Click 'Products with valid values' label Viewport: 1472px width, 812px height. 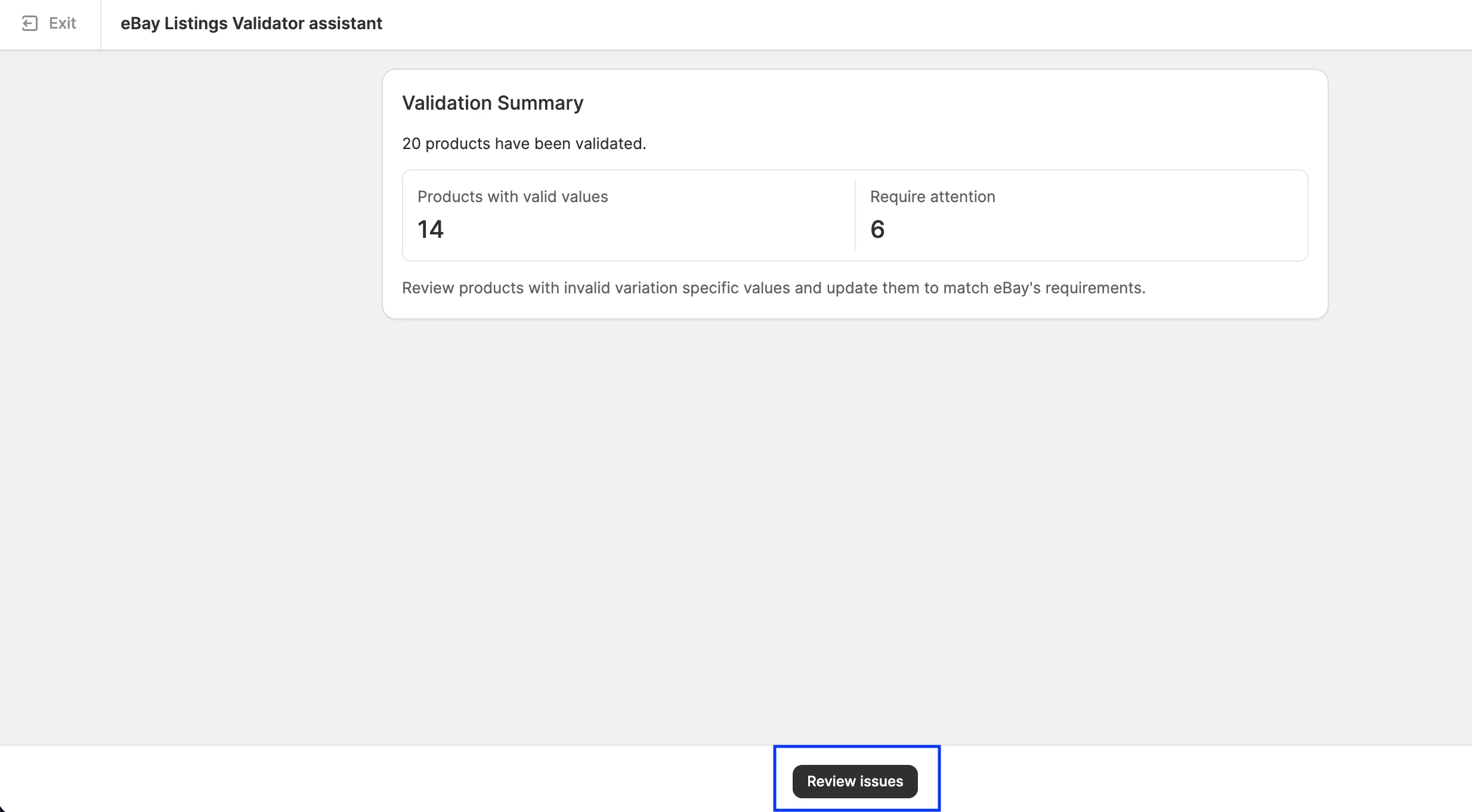(512, 197)
